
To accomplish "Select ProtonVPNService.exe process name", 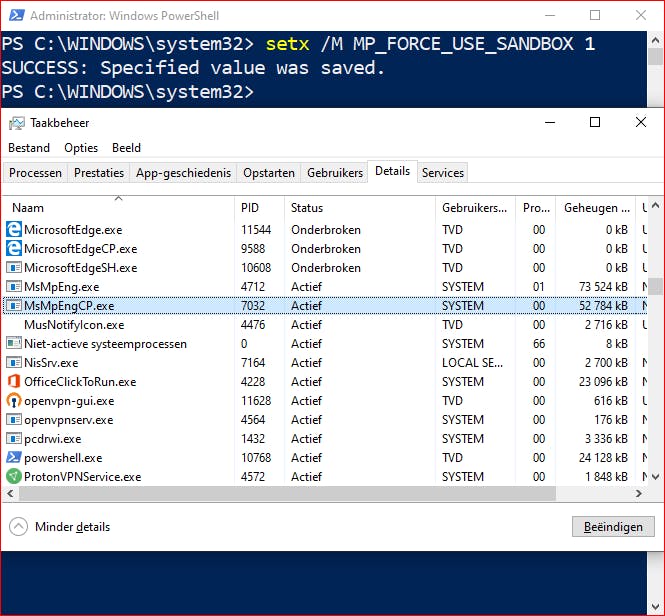I will pyautogui.click(x=83, y=476).
